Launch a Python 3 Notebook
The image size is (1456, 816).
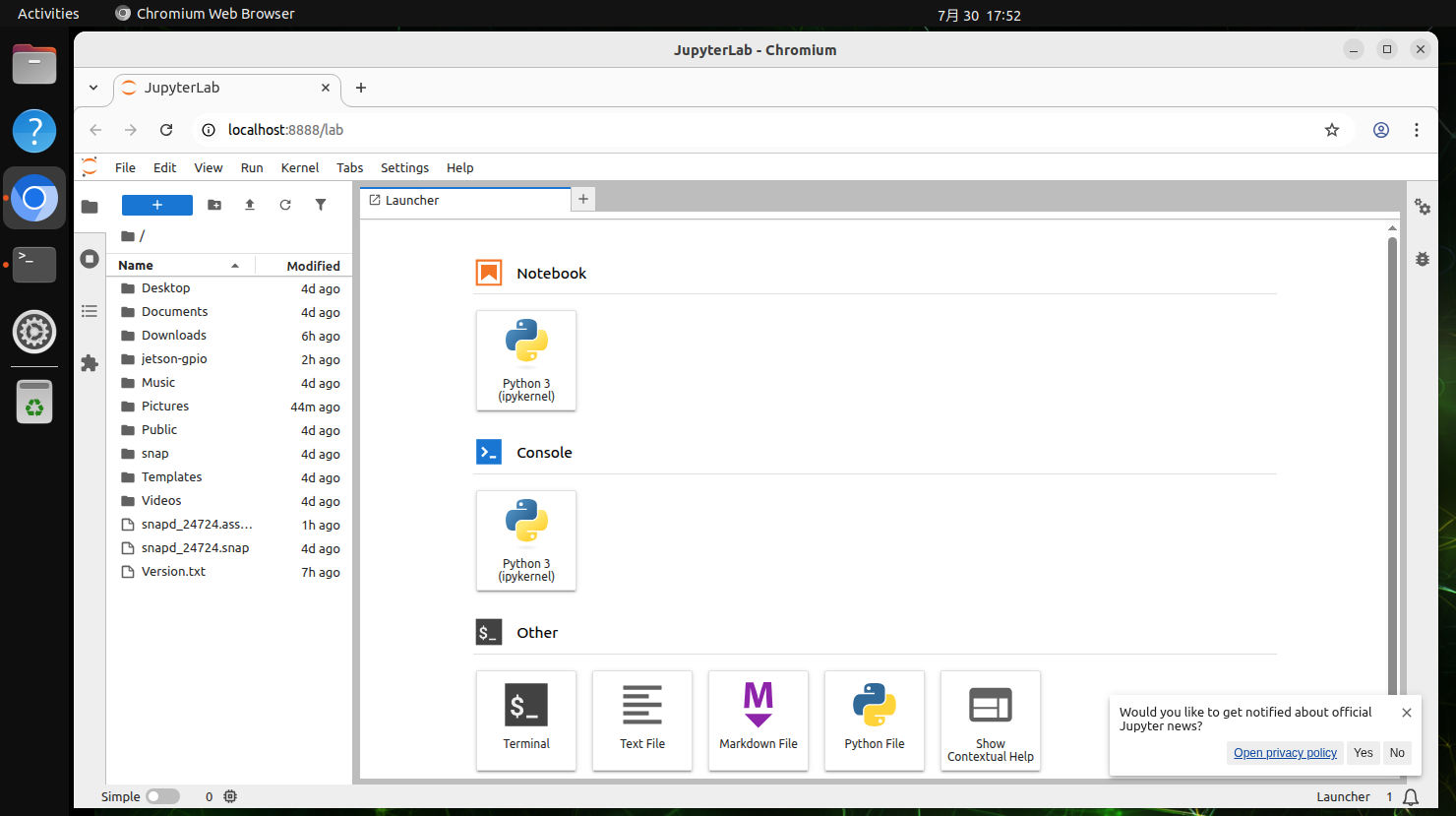pos(526,360)
